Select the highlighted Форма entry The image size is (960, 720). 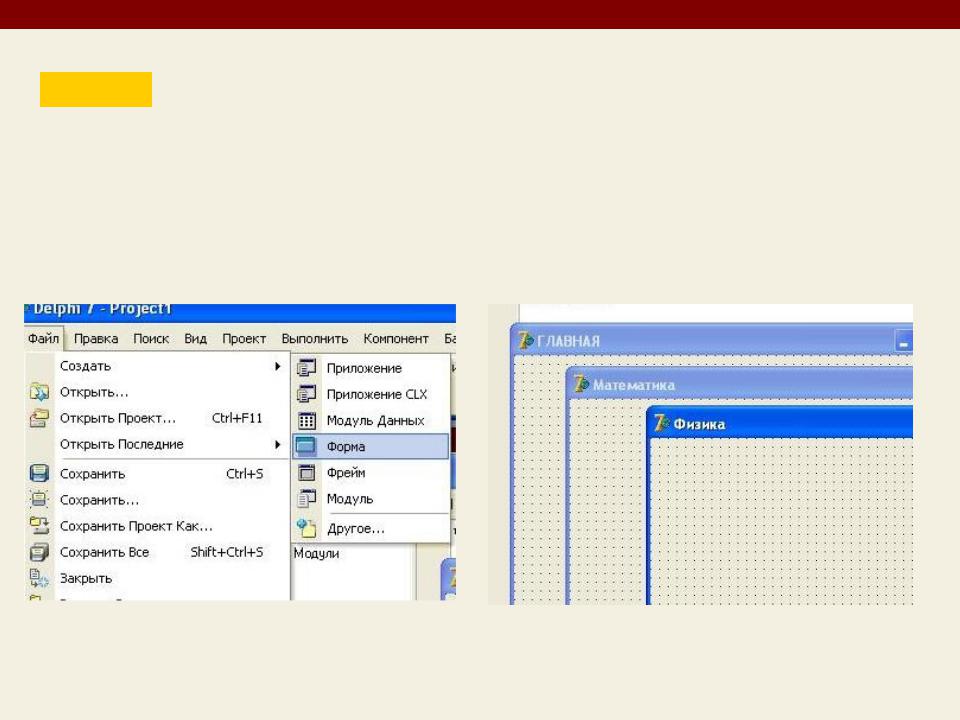pos(371,446)
